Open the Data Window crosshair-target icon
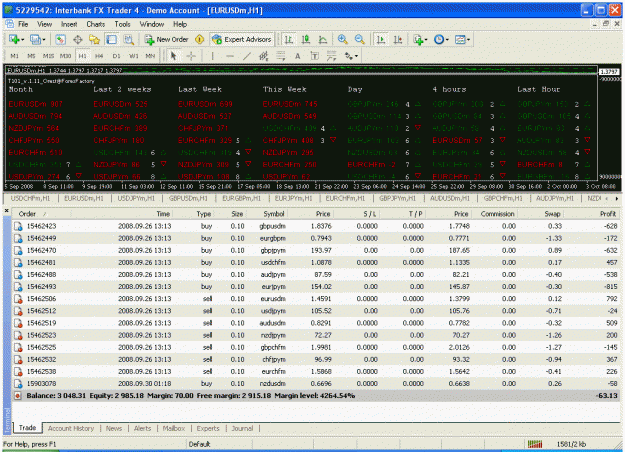The image size is (625, 452). pos(78,39)
